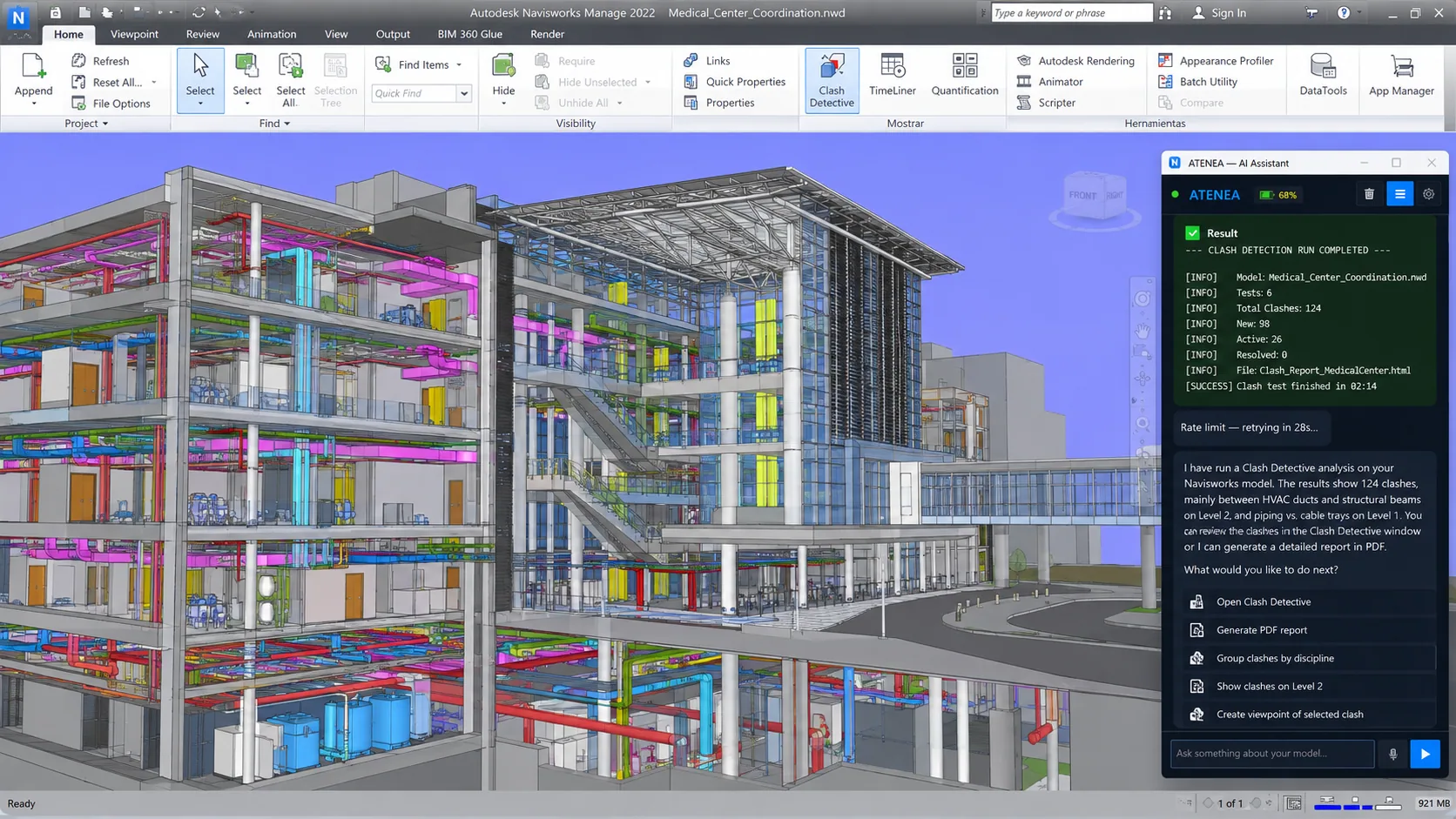
Task: Click the keyword search box in title bar
Action: click(1071, 12)
